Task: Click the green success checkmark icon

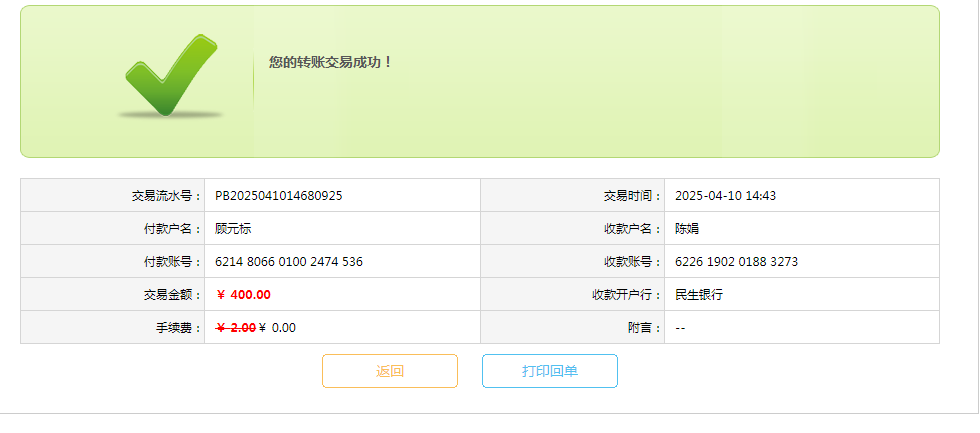Action: (170, 76)
